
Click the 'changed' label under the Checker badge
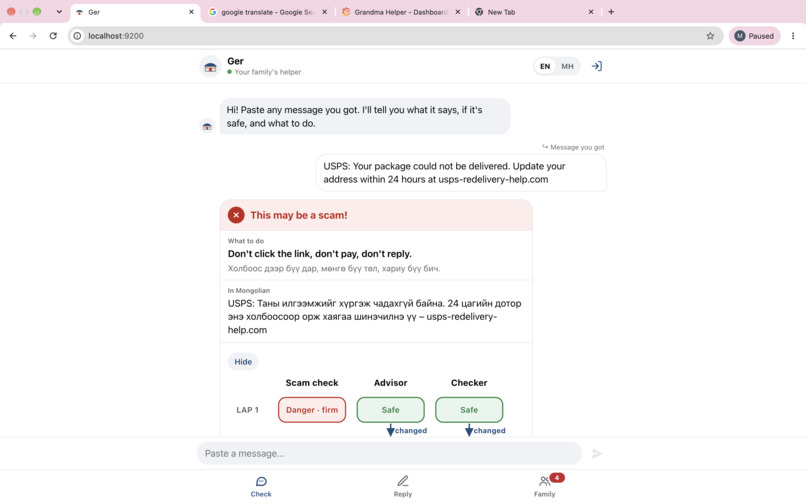(489, 430)
